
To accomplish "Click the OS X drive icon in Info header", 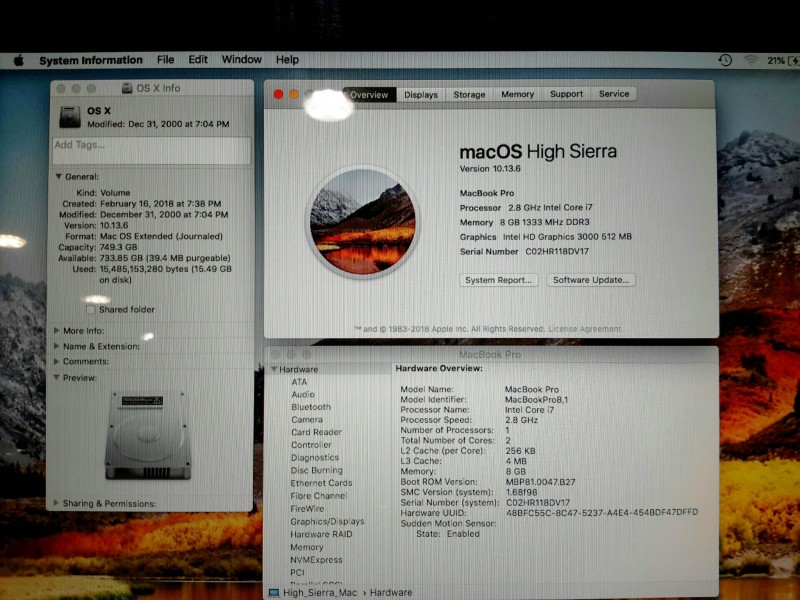I will 70,117.
